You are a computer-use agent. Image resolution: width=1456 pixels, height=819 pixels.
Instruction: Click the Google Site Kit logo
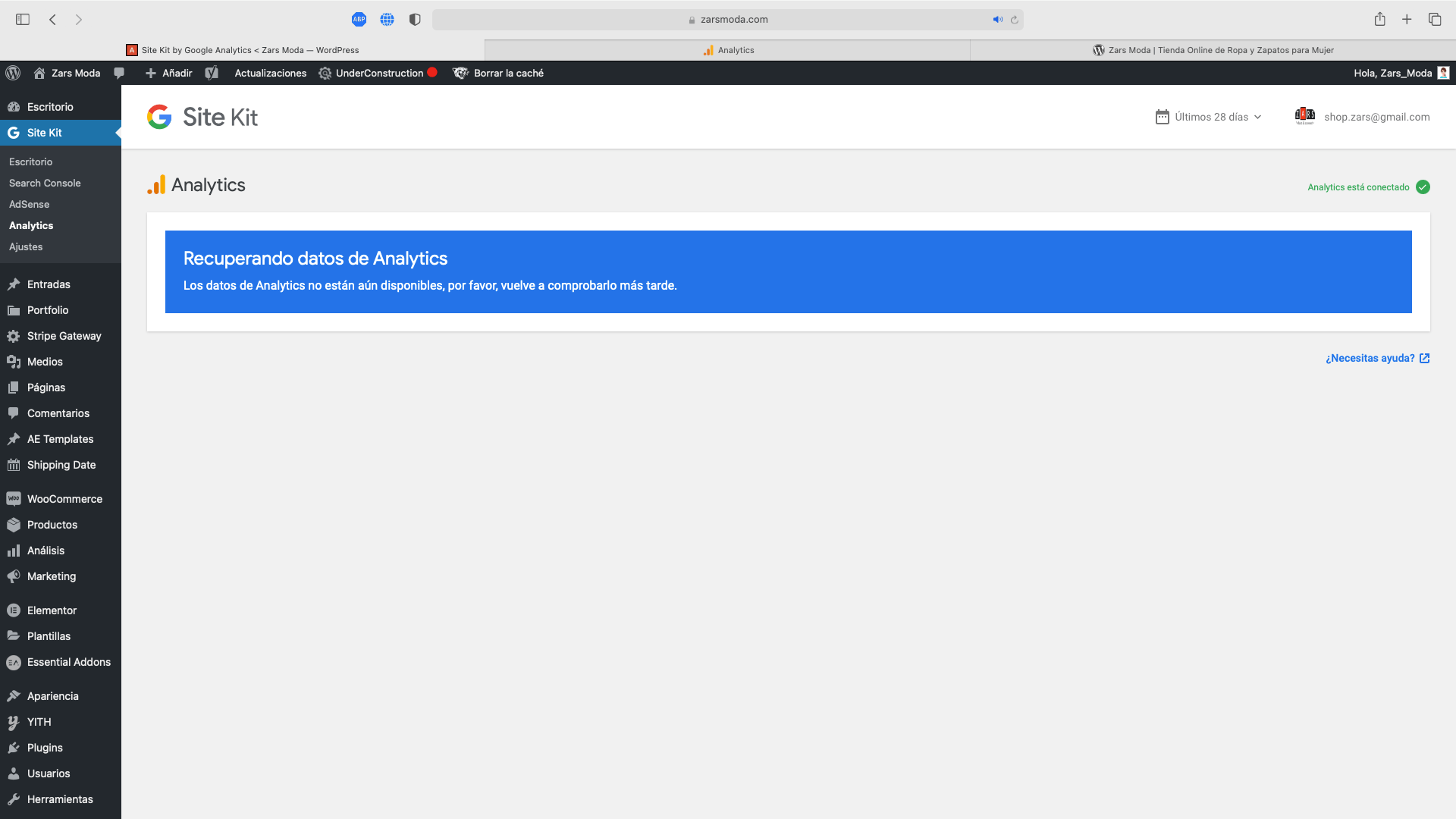point(202,117)
